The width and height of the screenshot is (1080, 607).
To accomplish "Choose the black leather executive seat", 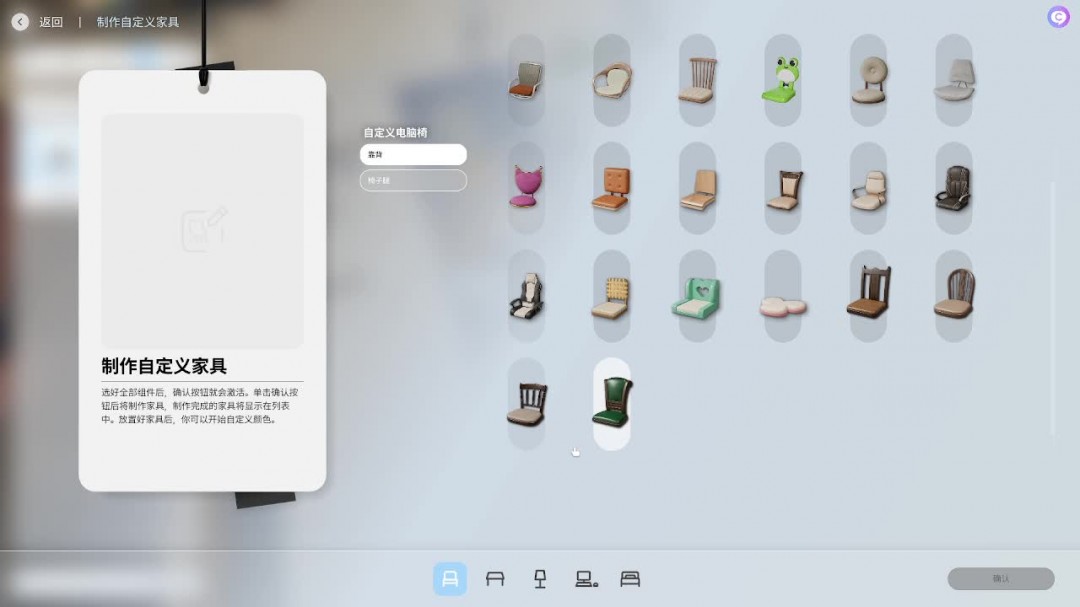I will 954,187.
